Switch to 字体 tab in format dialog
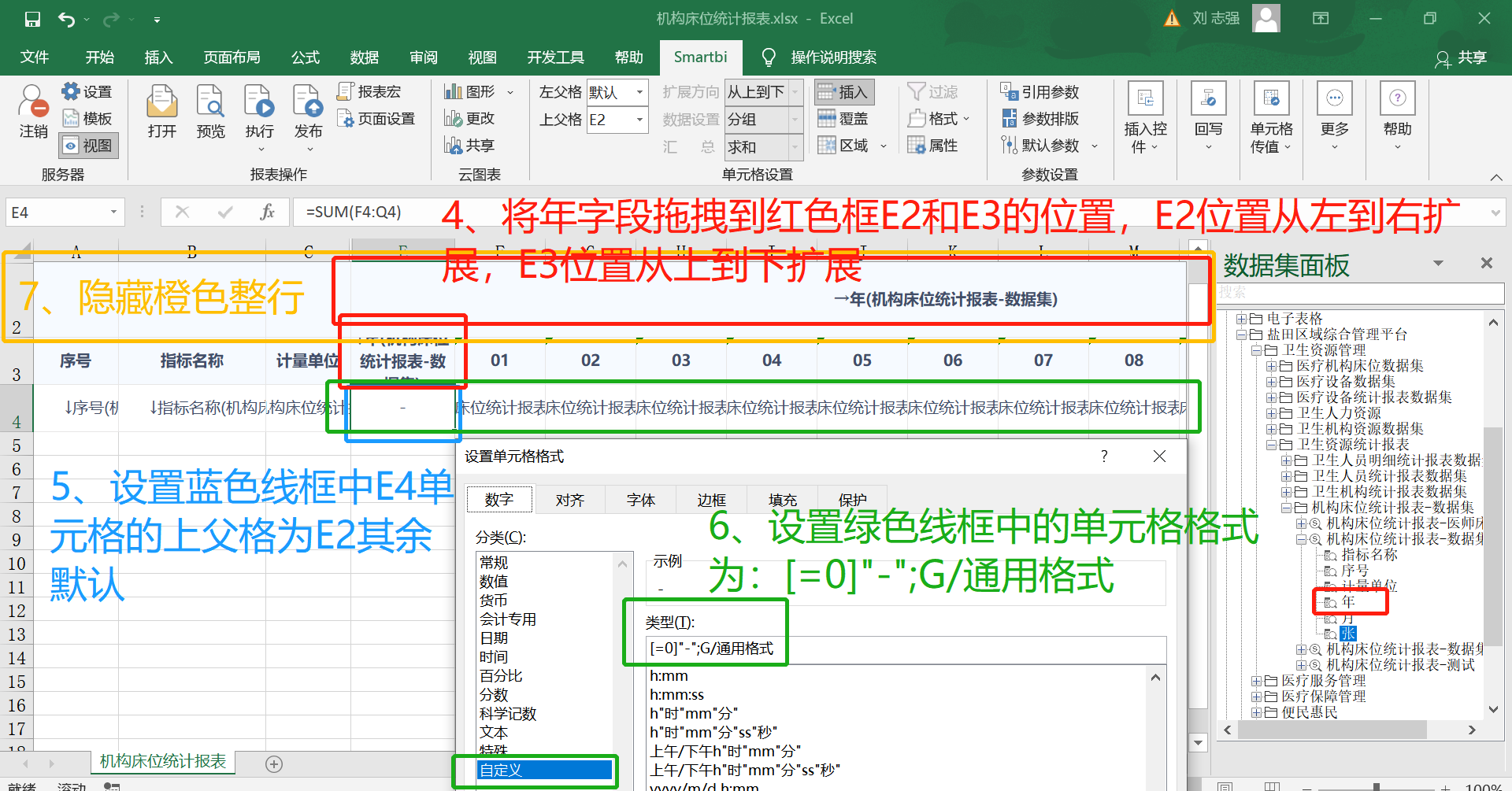Viewport: 1512px width, 791px height. point(640,500)
